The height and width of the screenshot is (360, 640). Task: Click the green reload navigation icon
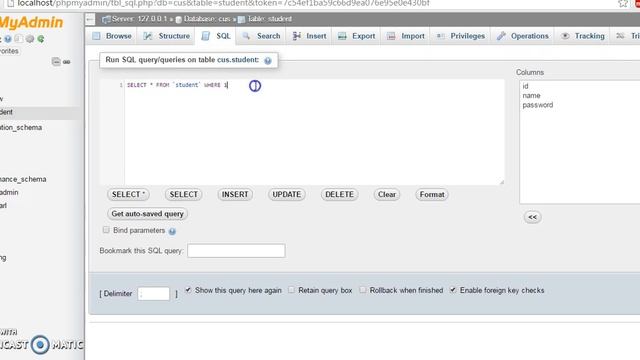click(x=41, y=39)
